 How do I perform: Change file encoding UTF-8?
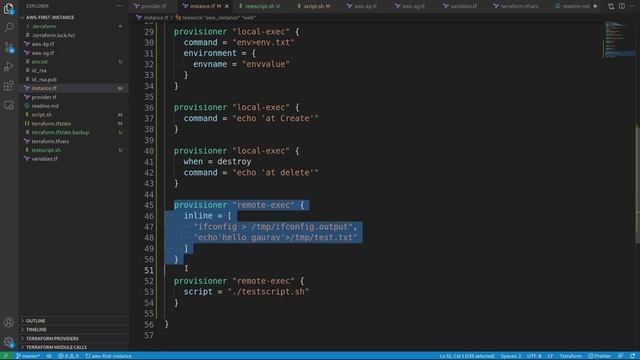point(534,356)
